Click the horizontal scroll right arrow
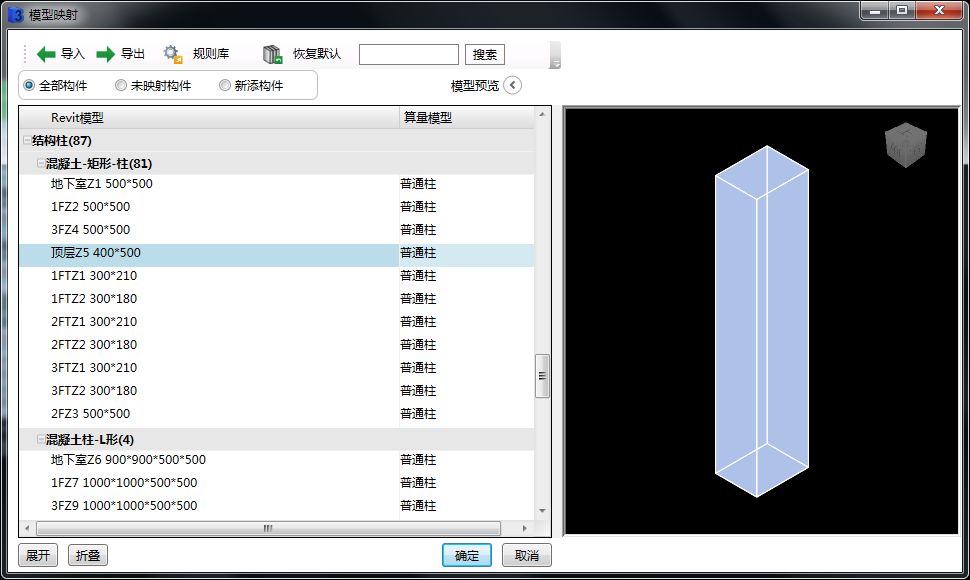This screenshot has height=580, width=970. click(525, 528)
